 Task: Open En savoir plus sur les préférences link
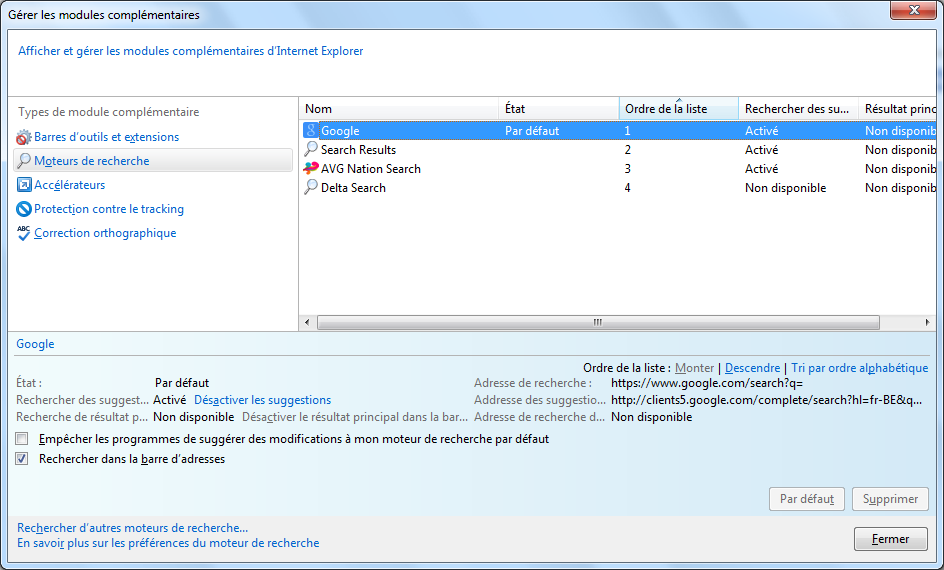[x=168, y=543]
